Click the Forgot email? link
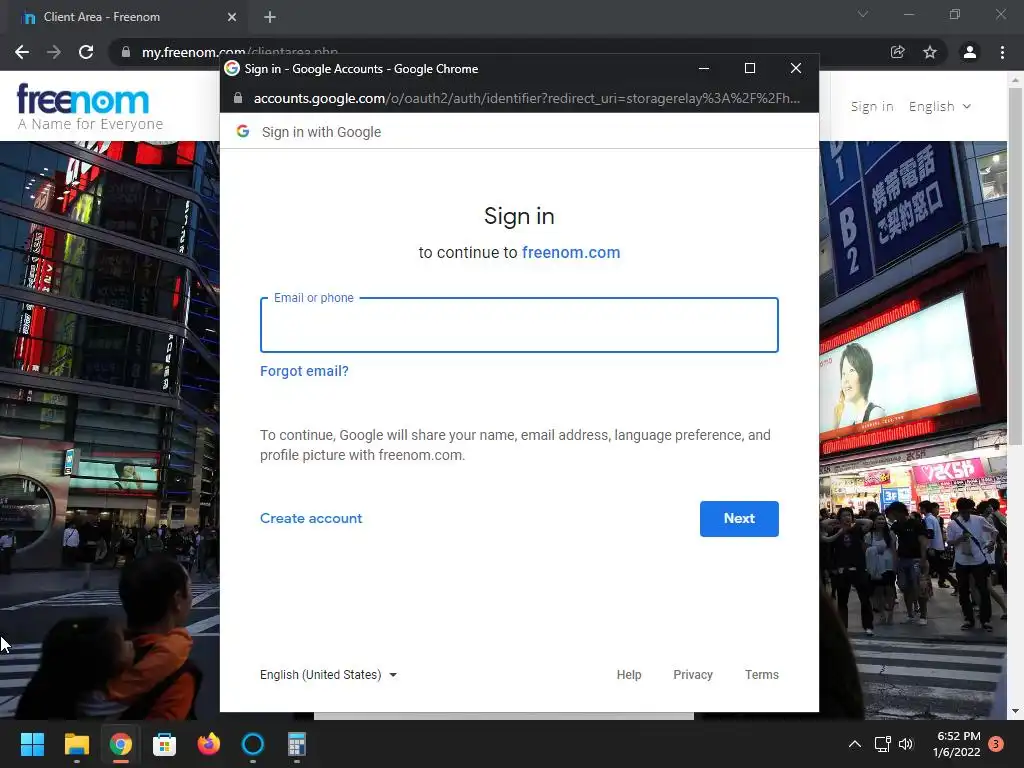The width and height of the screenshot is (1024, 768). [304, 371]
